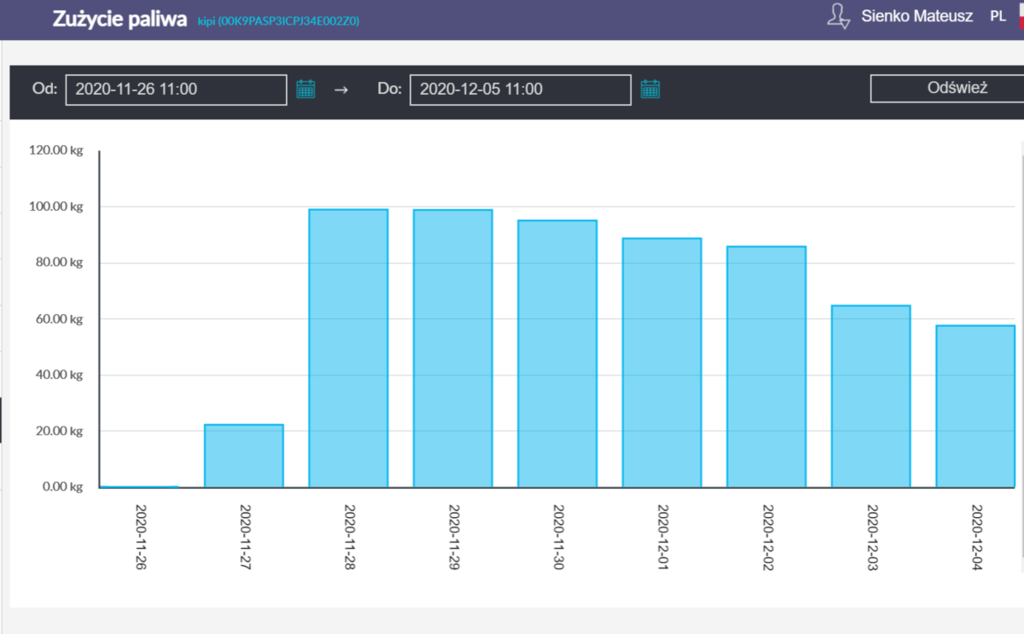
Task: Select the bar for 2020-12-01
Action: 662,362
